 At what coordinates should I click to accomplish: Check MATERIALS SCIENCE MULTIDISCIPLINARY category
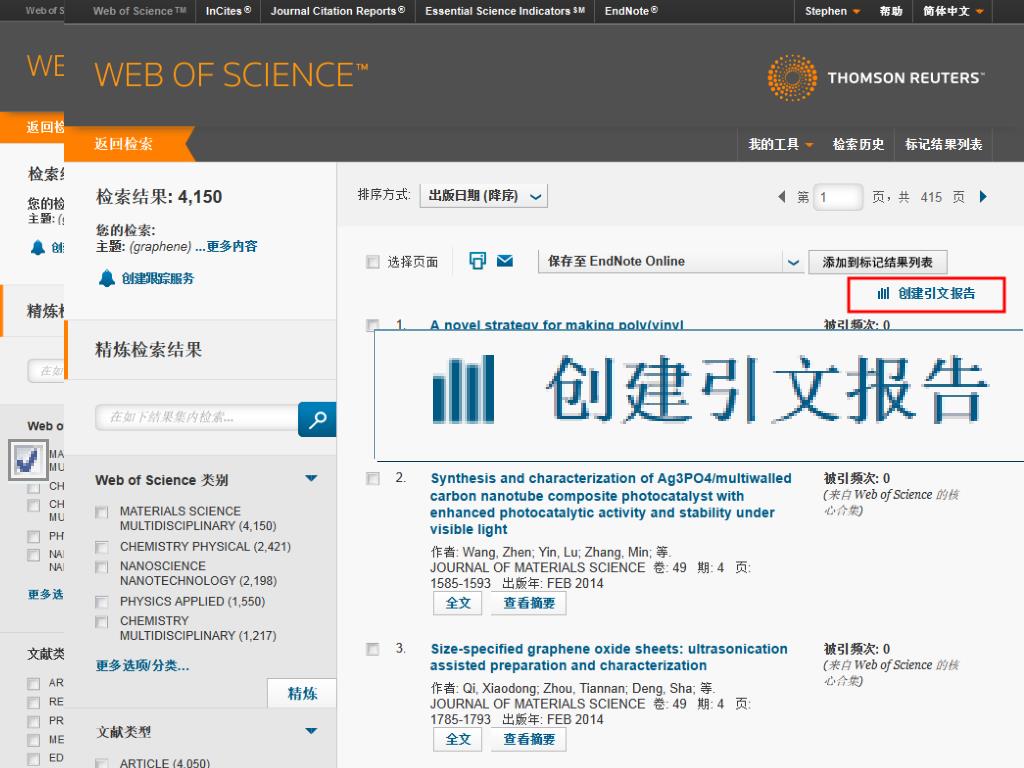101,512
